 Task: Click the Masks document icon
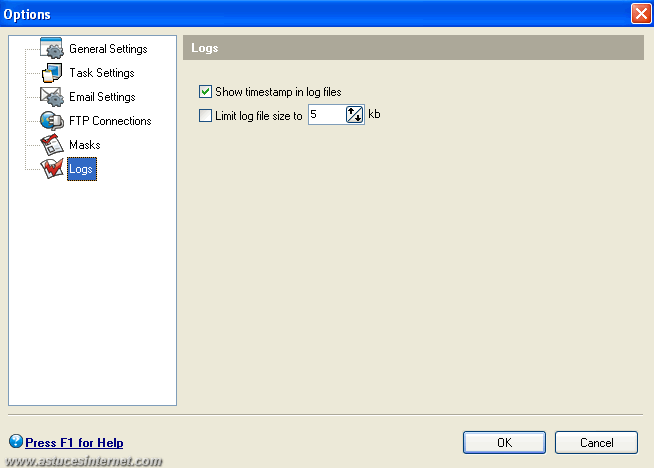pyautogui.click(x=52, y=145)
